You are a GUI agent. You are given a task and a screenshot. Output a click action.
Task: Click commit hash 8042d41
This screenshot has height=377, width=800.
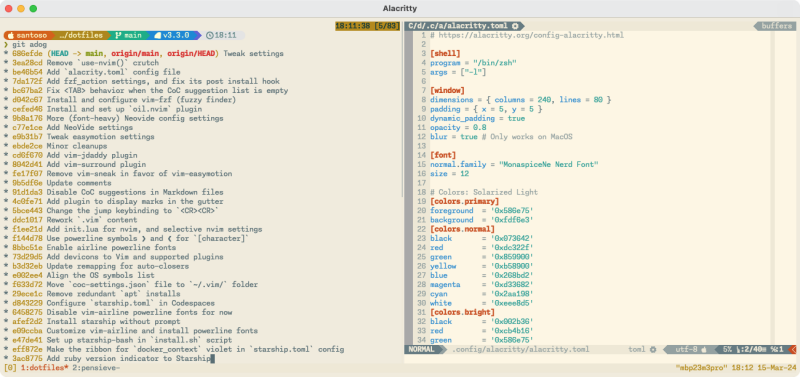[28, 164]
